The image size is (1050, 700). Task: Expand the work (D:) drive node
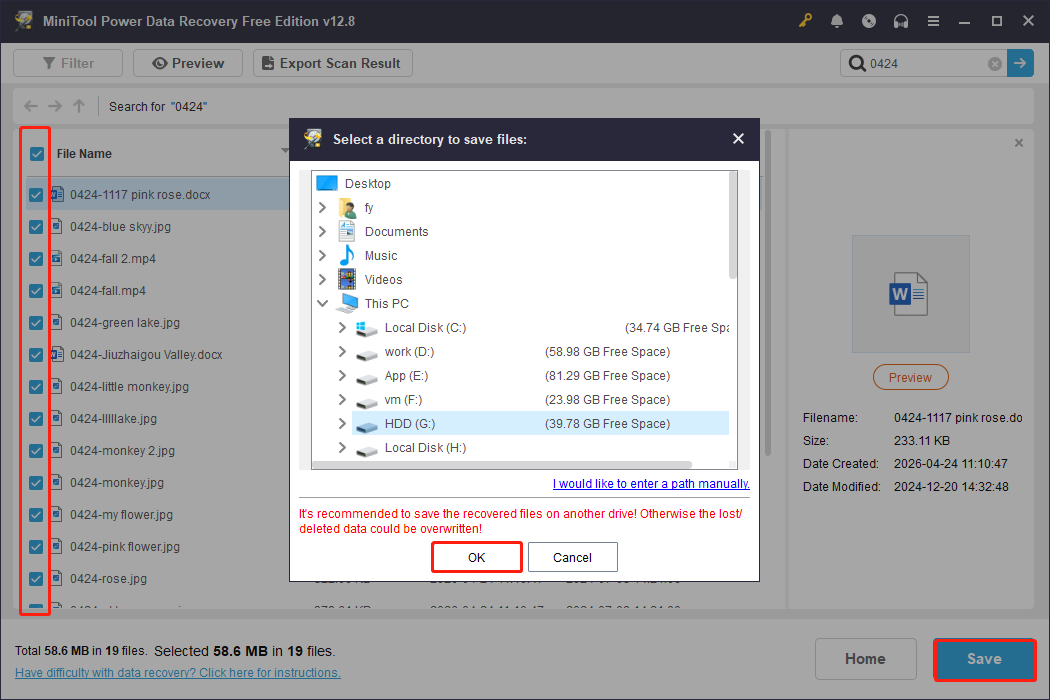342,351
